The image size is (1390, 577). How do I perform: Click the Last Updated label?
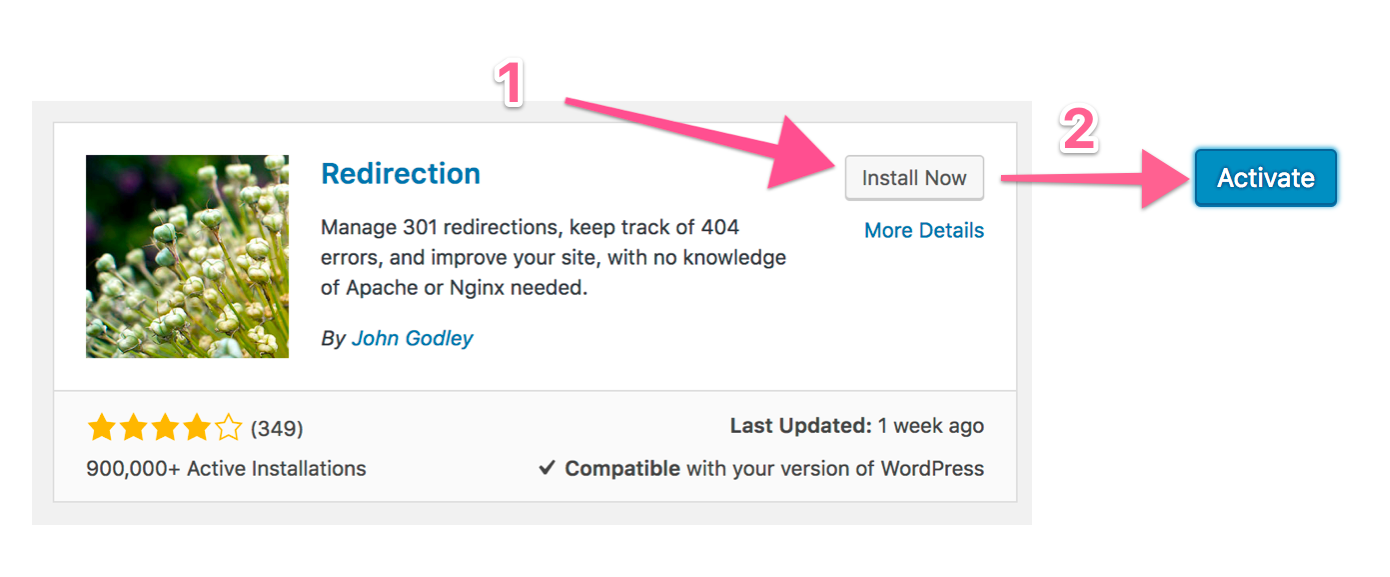point(801,426)
